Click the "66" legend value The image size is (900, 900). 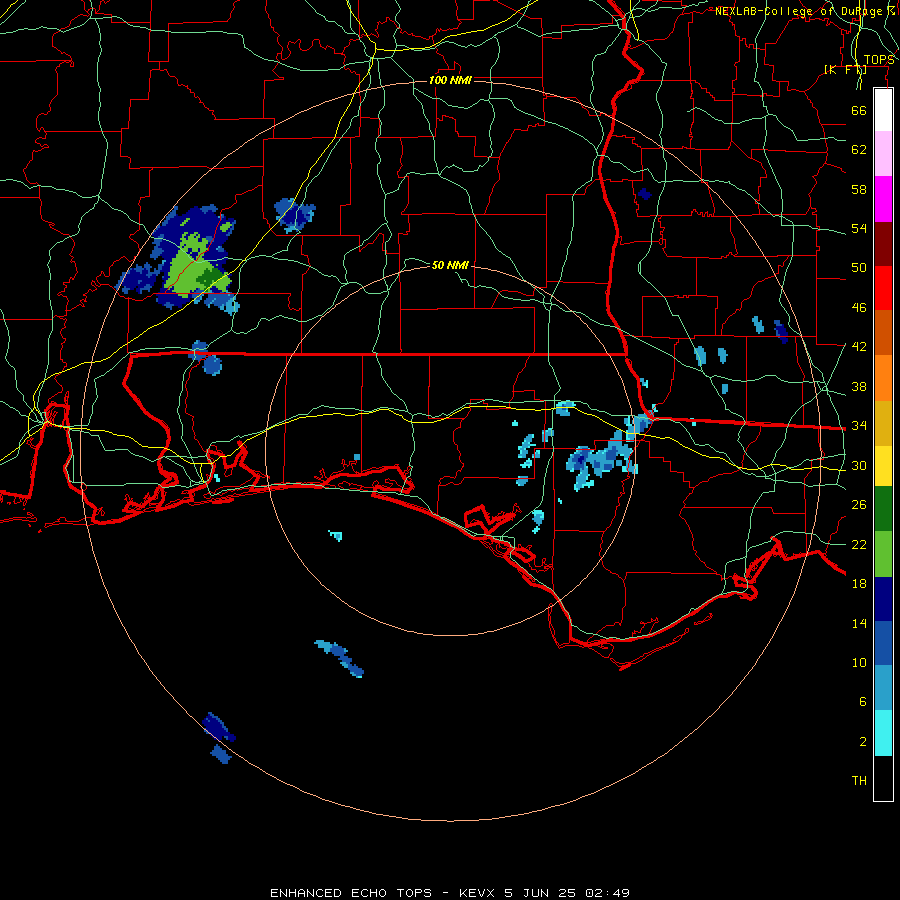pos(859,110)
